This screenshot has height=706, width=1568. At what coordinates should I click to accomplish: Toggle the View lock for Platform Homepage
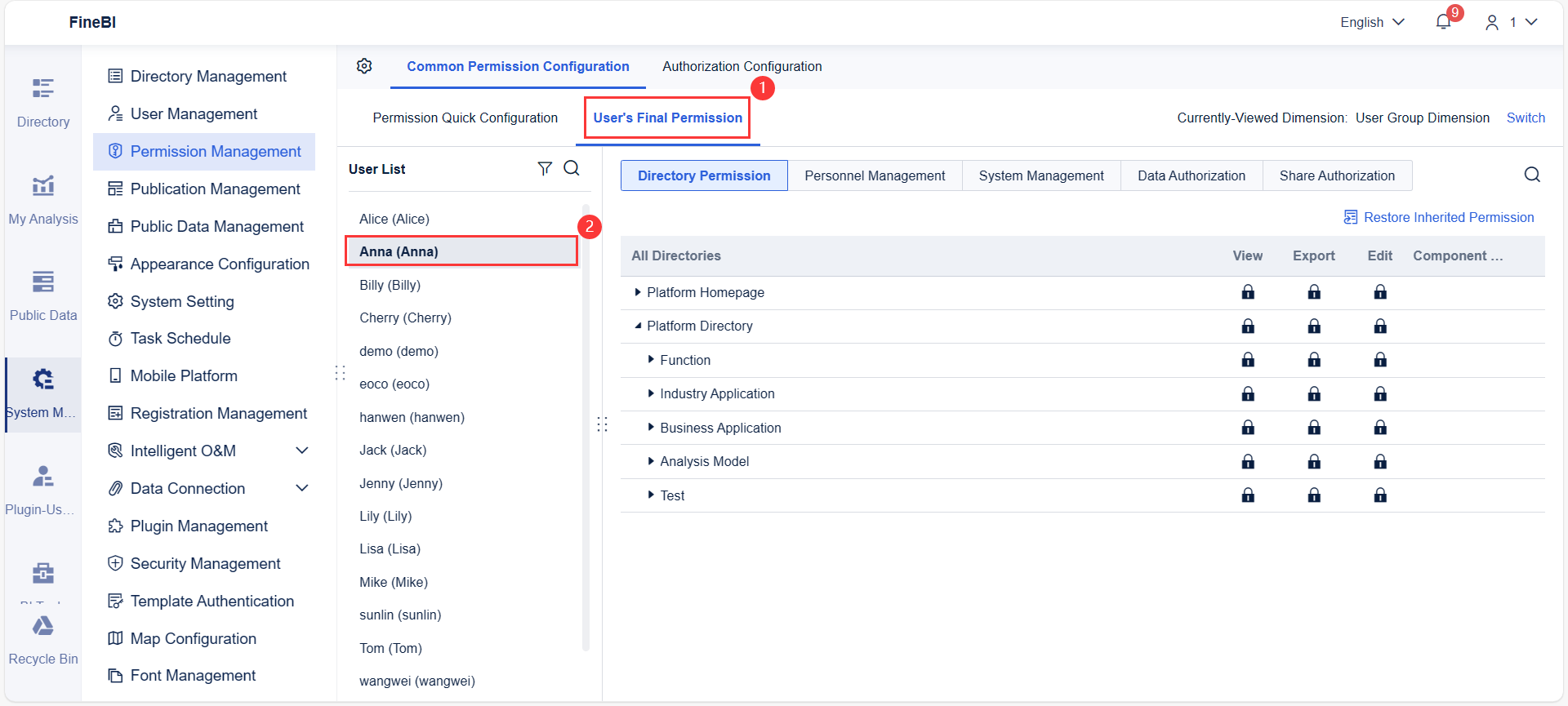[1248, 292]
